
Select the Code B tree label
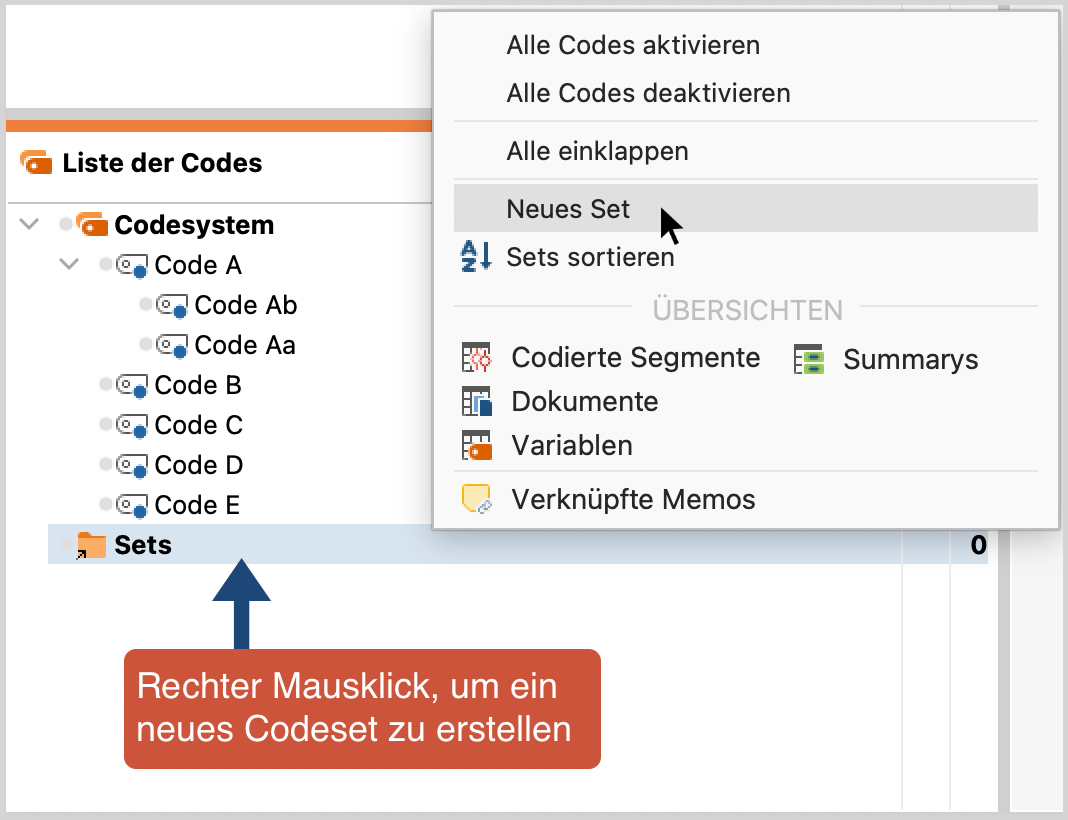click(x=198, y=385)
